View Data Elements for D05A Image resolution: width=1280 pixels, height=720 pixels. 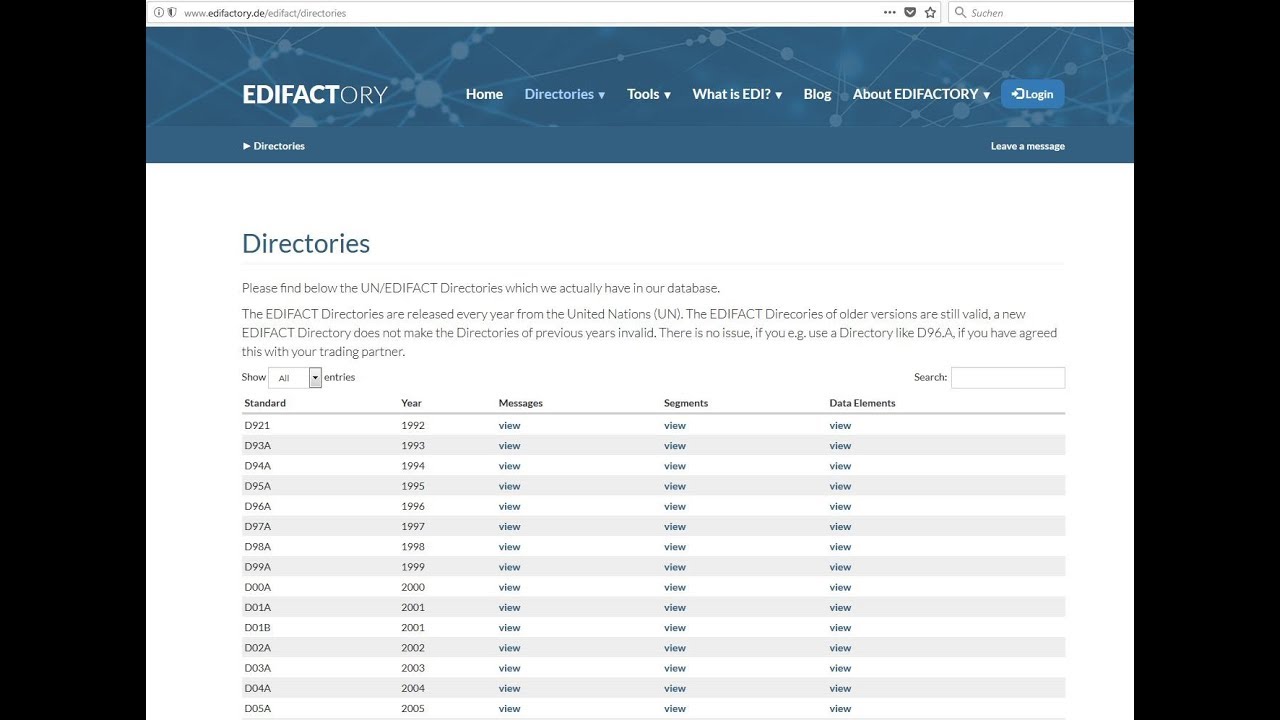point(840,709)
